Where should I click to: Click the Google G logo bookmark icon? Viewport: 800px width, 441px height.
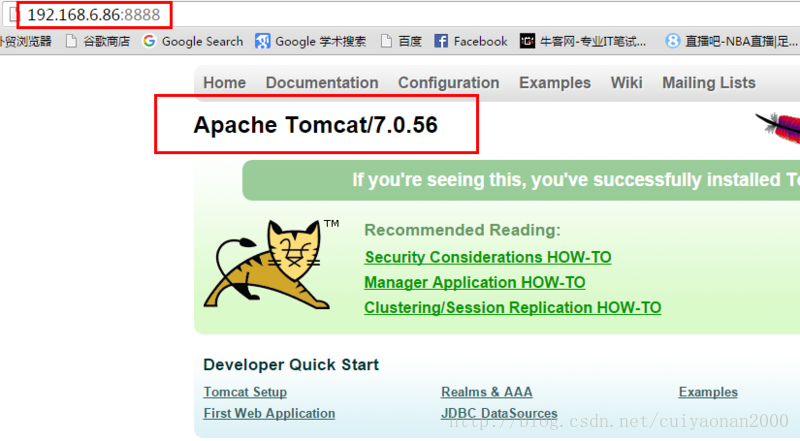[149, 41]
